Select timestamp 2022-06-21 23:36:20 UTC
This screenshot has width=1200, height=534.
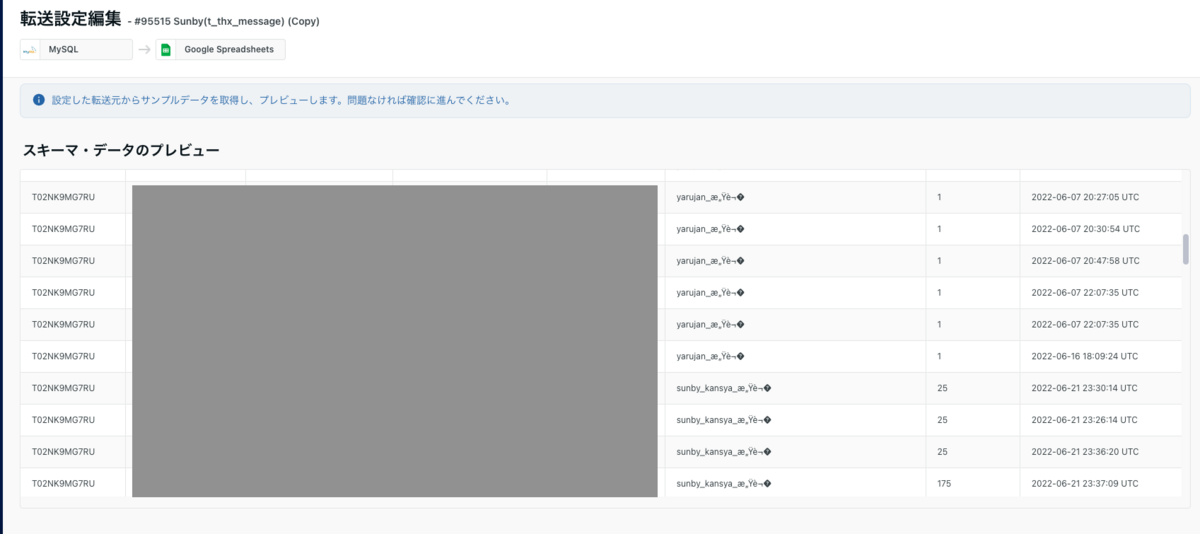[1085, 451]
